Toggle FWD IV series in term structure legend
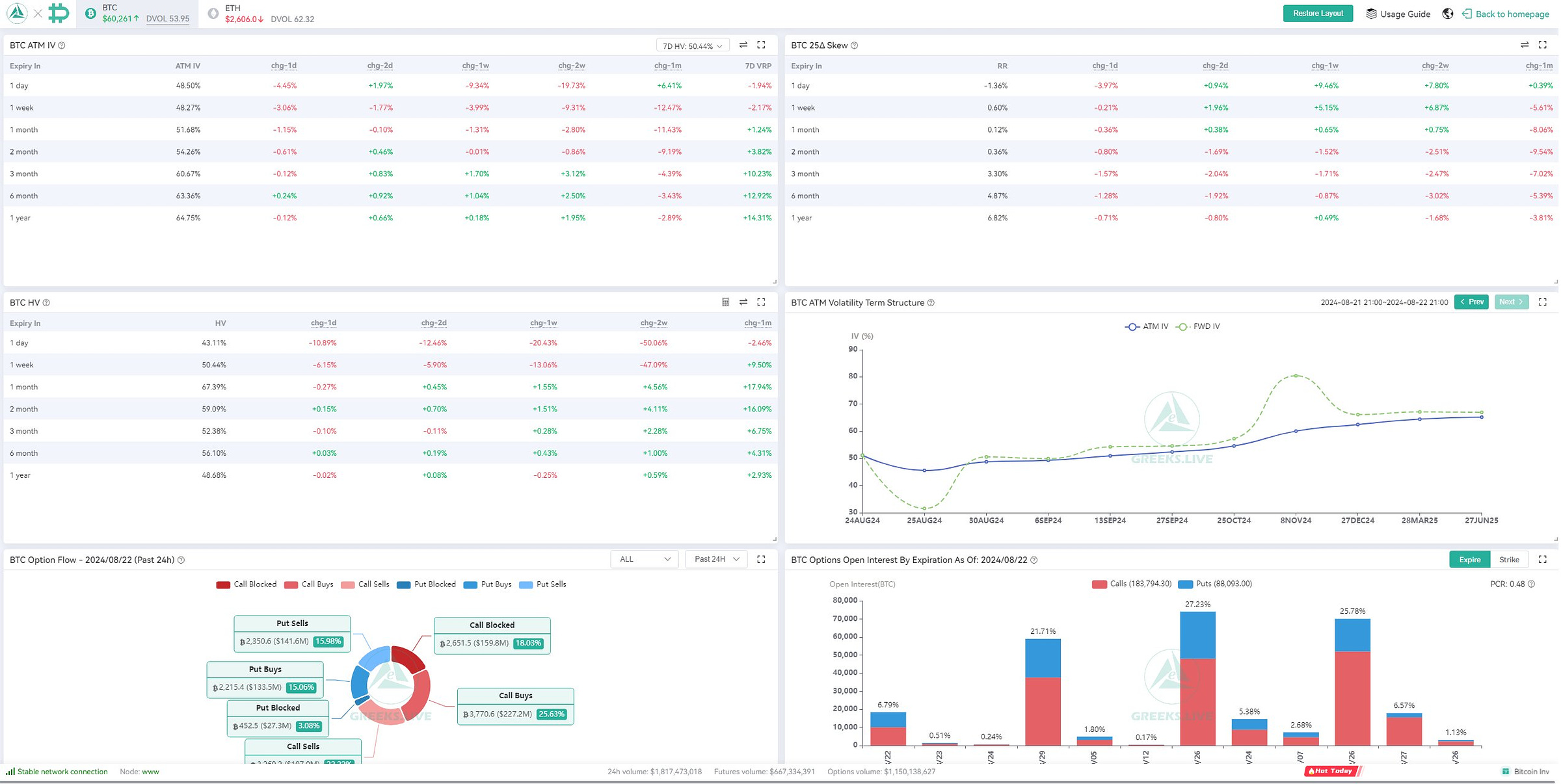Screen dimensions: 1561x784 (1198, 326)
